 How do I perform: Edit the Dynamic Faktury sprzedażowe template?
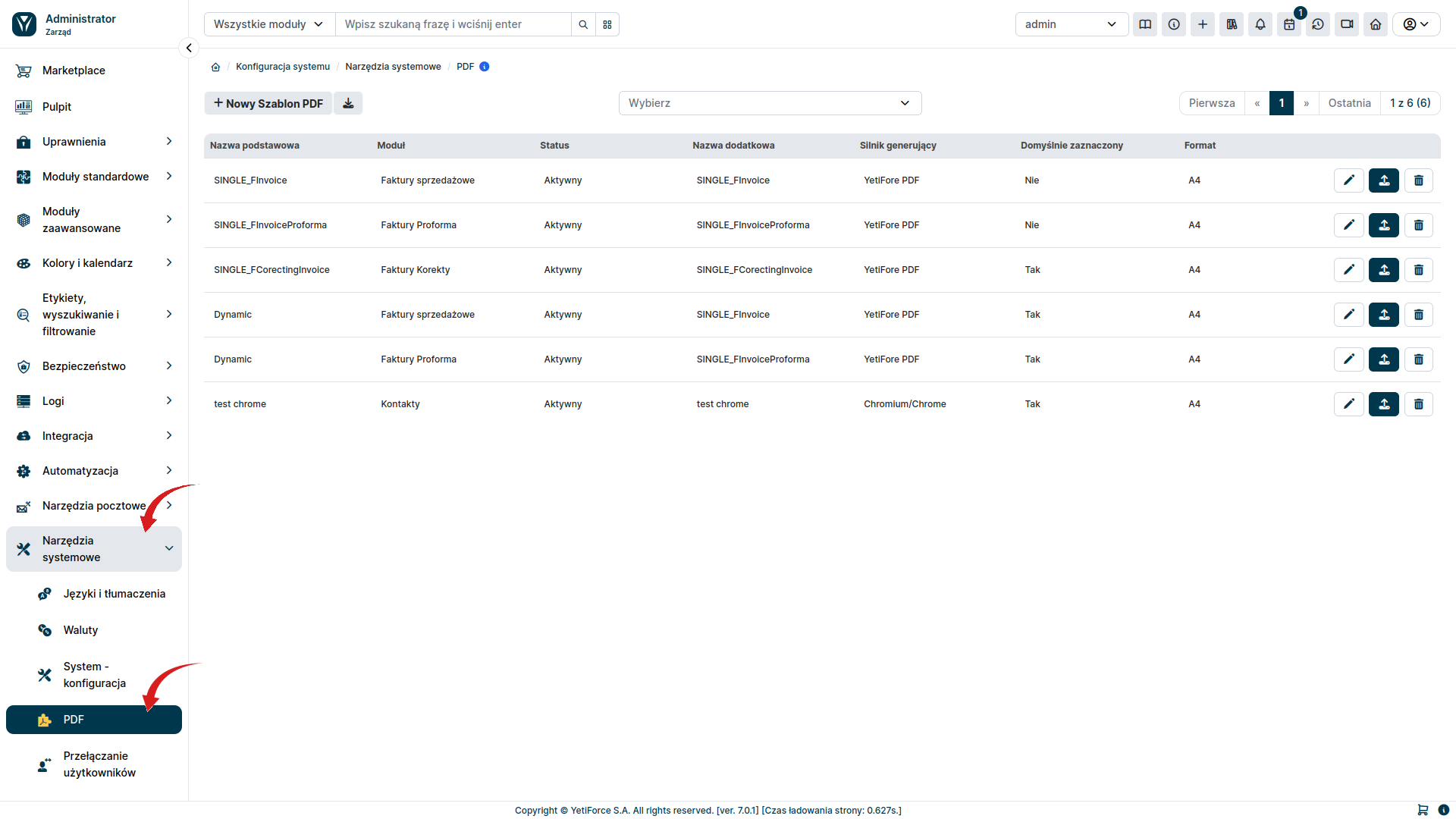[1348, 315]
